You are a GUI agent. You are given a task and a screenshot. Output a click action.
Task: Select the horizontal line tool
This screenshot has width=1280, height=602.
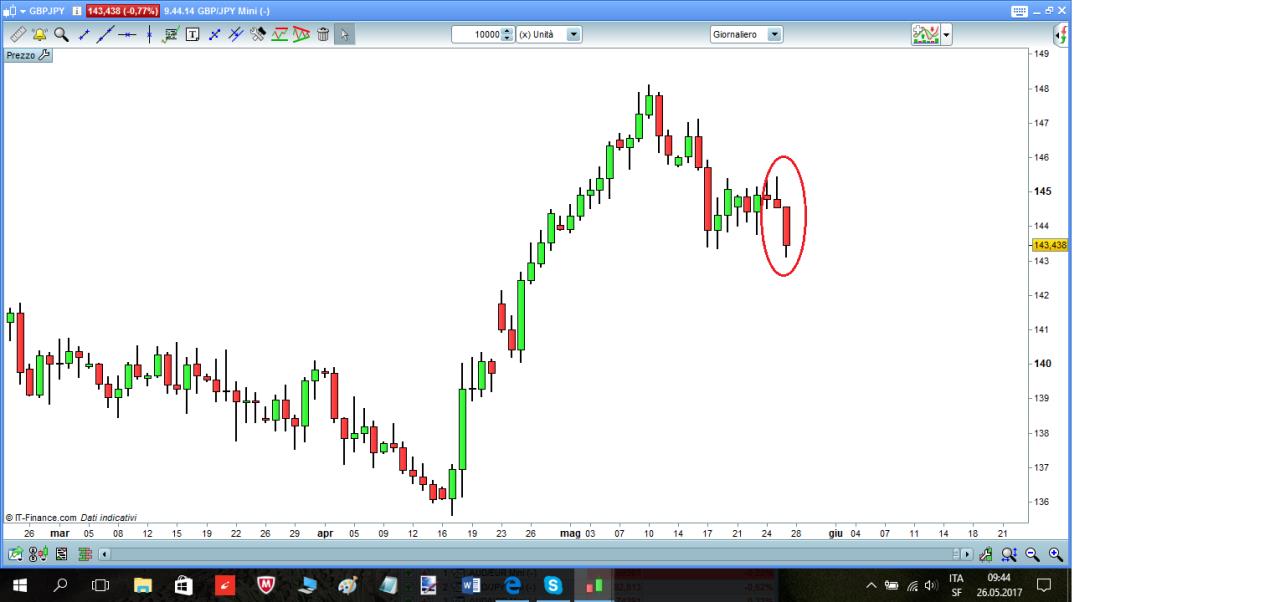click(x=127, y=34)
